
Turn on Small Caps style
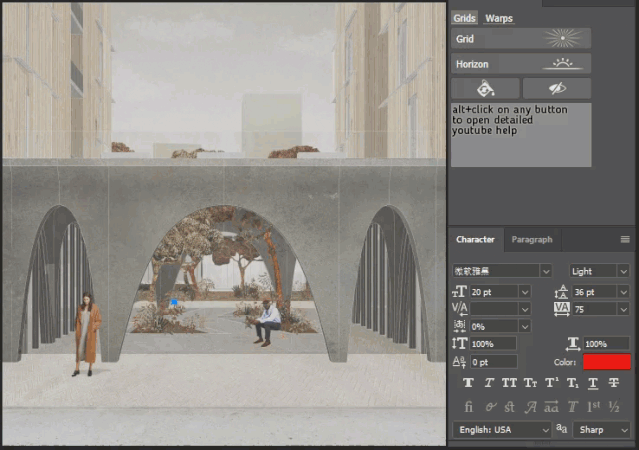[x=530, y=383]
